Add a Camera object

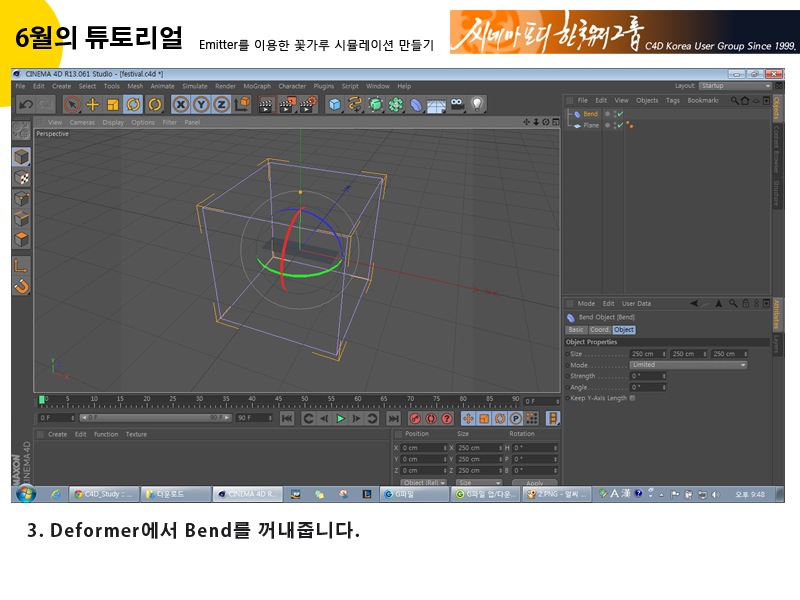click(457, 105)
